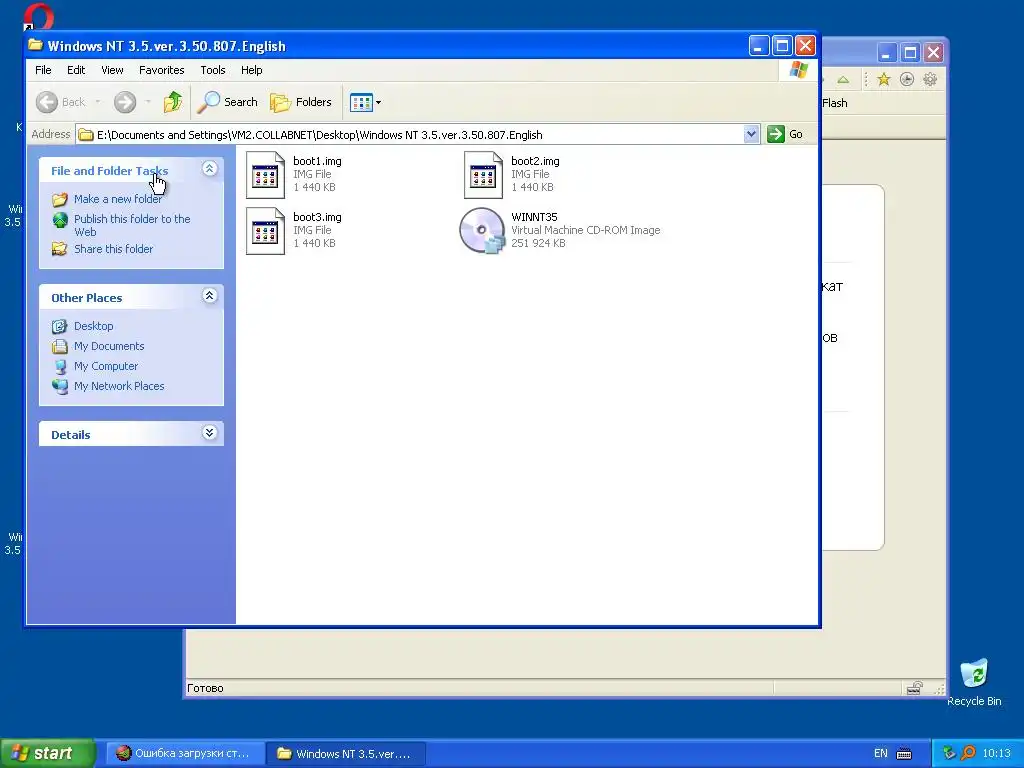
Task: Open My Computer from Other Places
Action: click(106, 366)
